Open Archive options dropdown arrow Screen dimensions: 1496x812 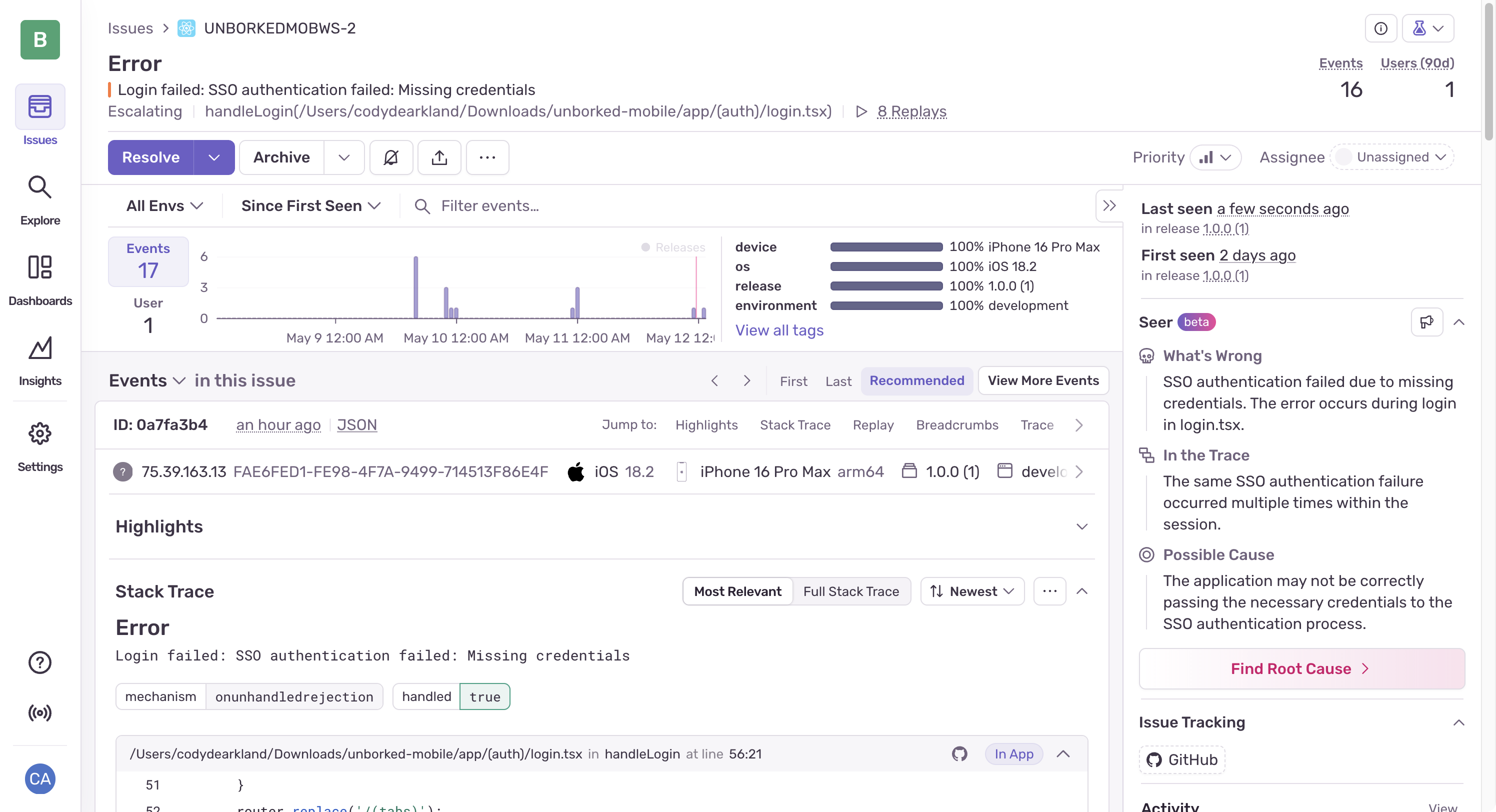coord(344,157)
